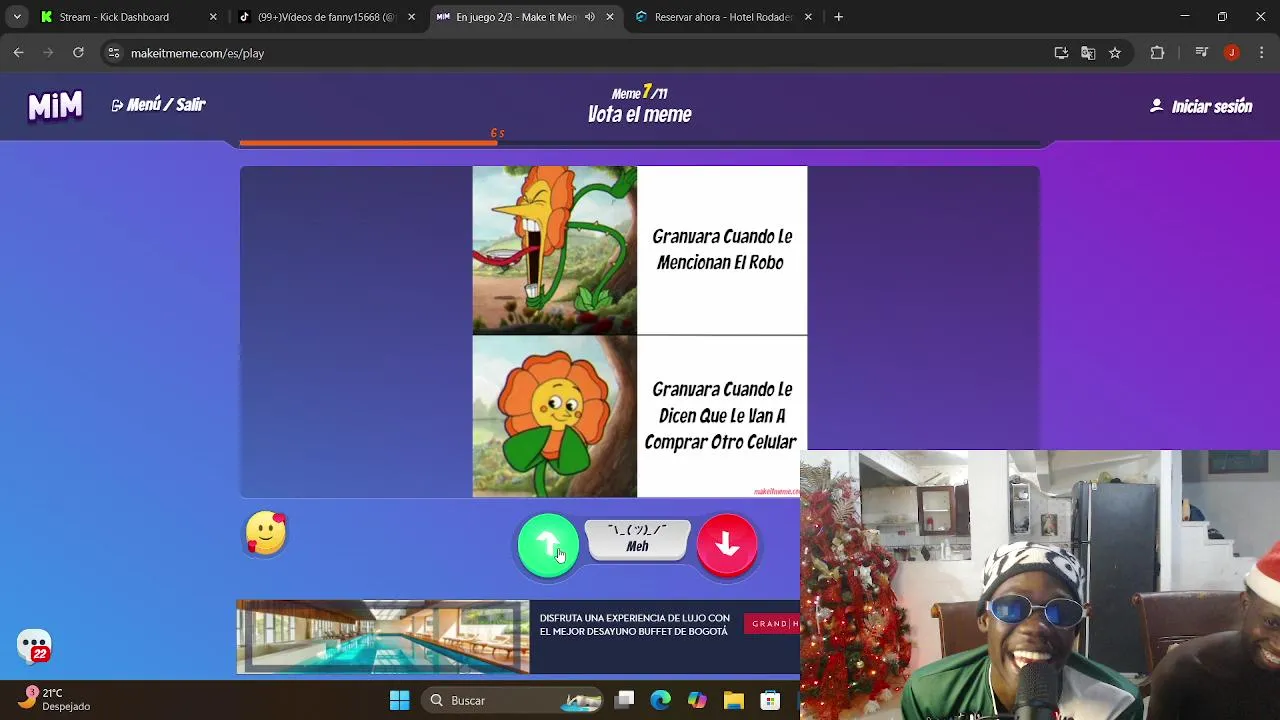Expand the tab search dropdown
The height and width of the screenshot is (720, 1280).
[17, 17]
